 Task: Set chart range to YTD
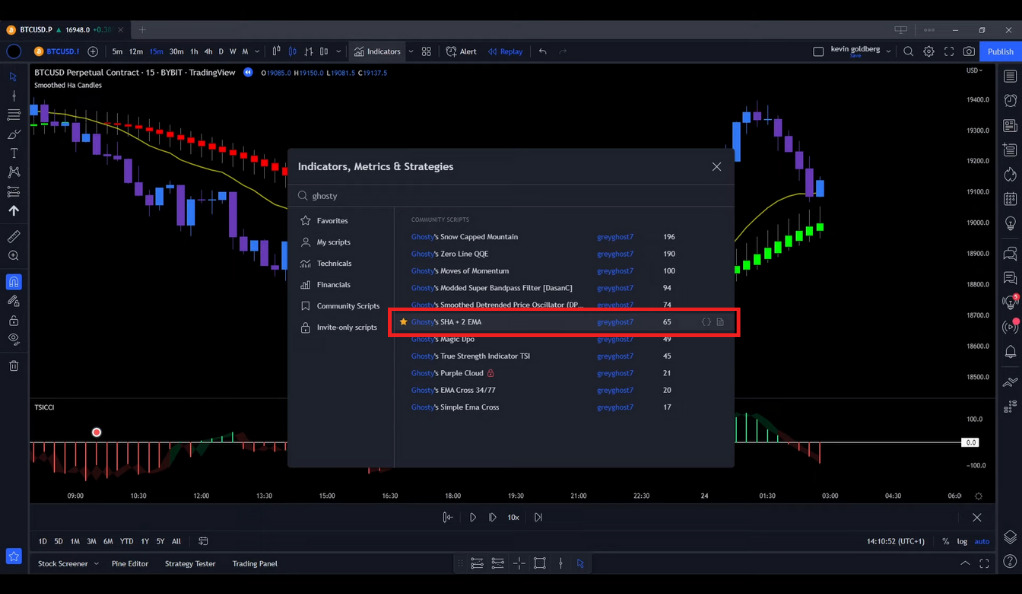coord(126,541)
